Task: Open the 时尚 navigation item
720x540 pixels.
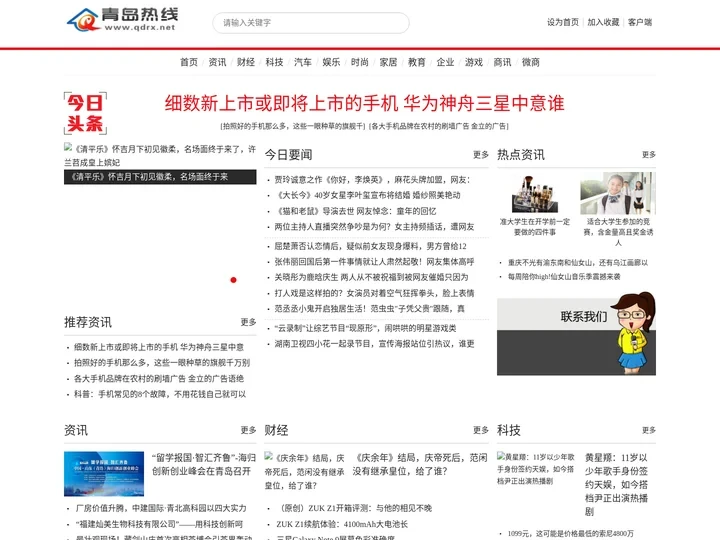Action: [360, 62]
